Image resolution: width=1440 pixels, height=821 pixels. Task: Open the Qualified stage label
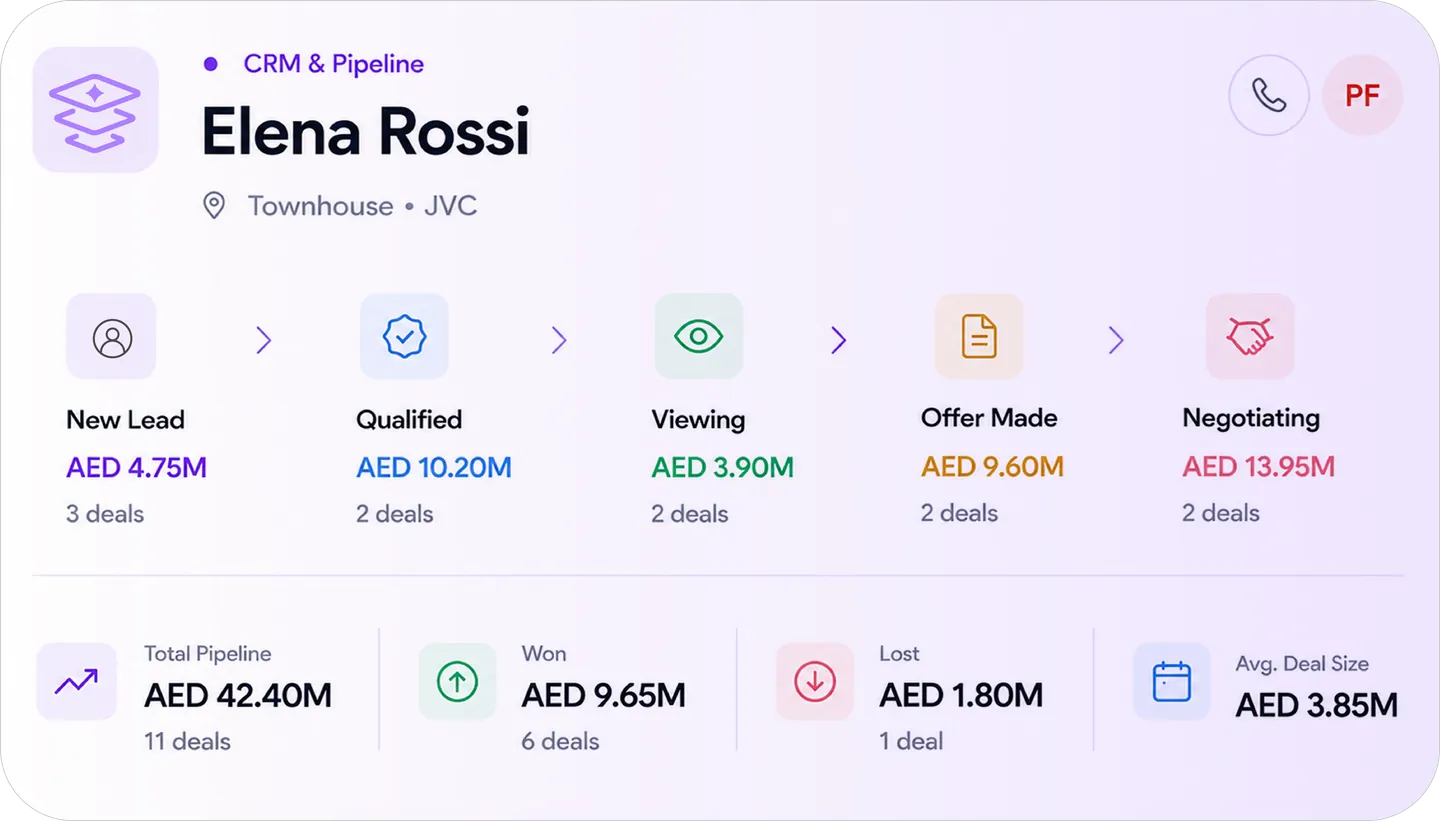click(x=409, y=420)
